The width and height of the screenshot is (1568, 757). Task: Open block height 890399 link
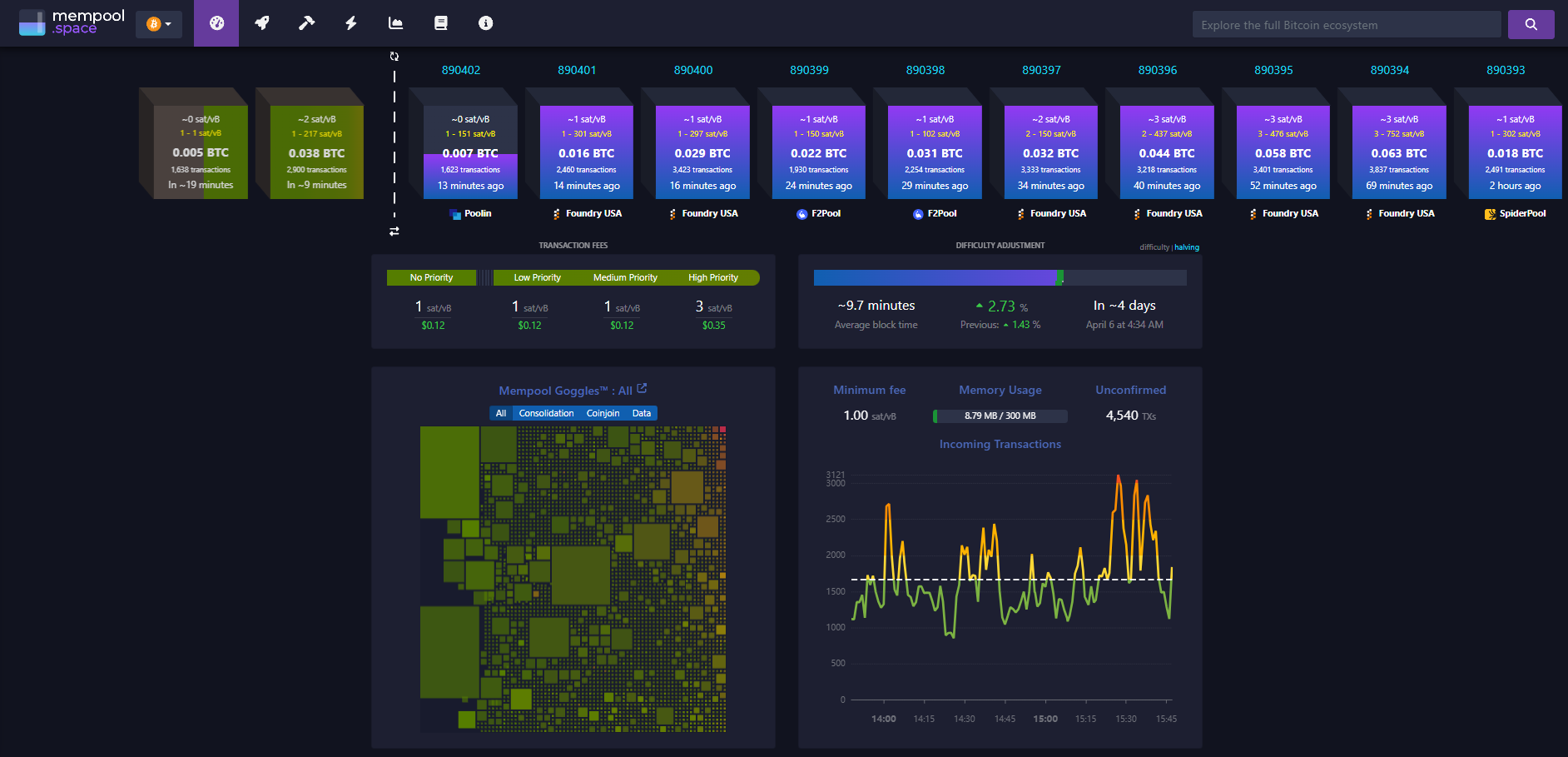tap(809, 70)
